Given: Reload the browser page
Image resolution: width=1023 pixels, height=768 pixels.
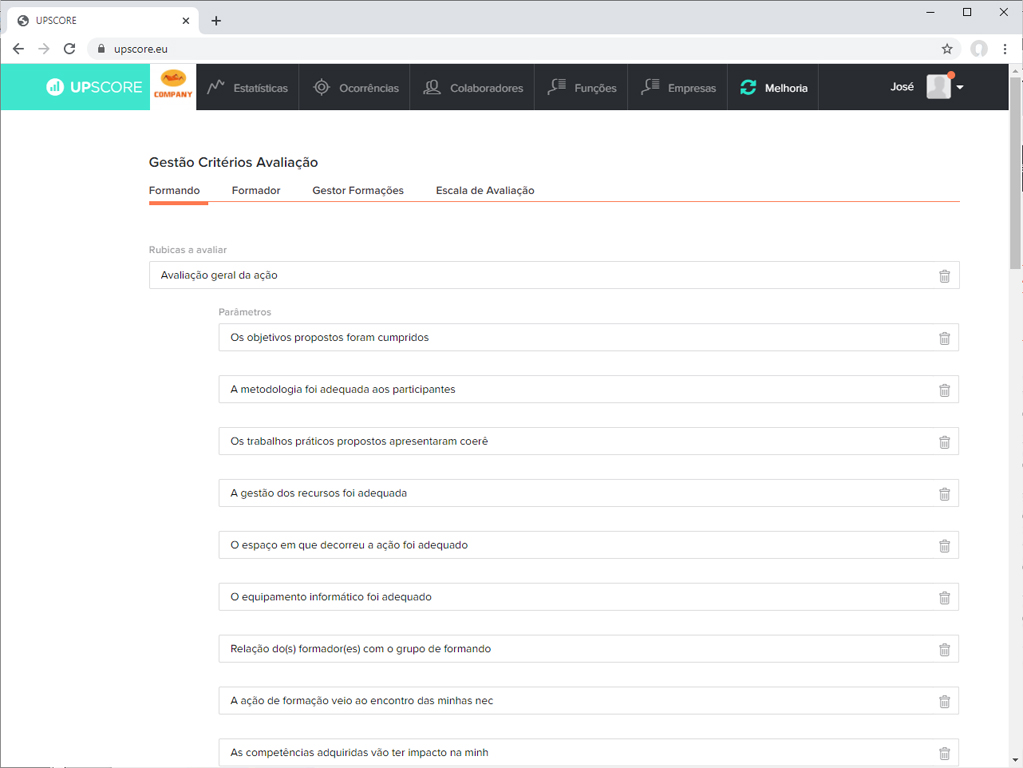Looking at the screenshot, I should pos(69,49).
